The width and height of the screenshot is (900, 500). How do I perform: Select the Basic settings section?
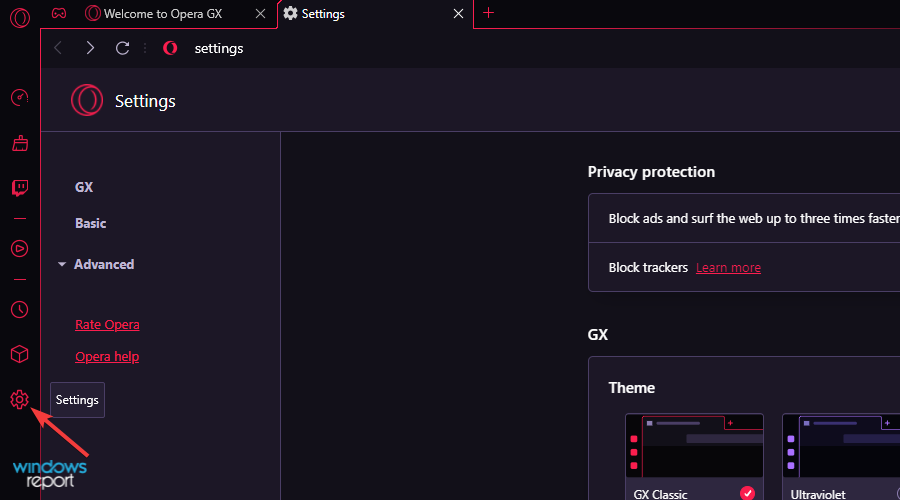[91, 223]
